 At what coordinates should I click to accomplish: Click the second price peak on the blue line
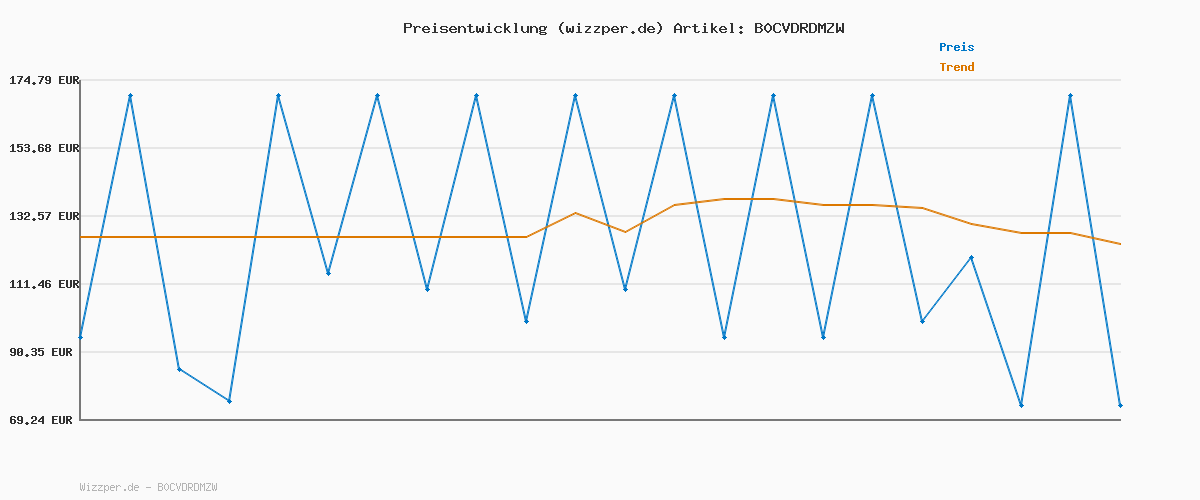278,96
